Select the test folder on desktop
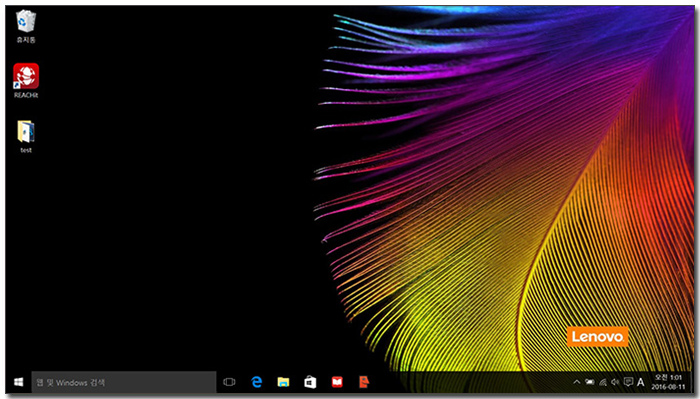The width and height of the screenshot is (700, 399). (26, 137)
